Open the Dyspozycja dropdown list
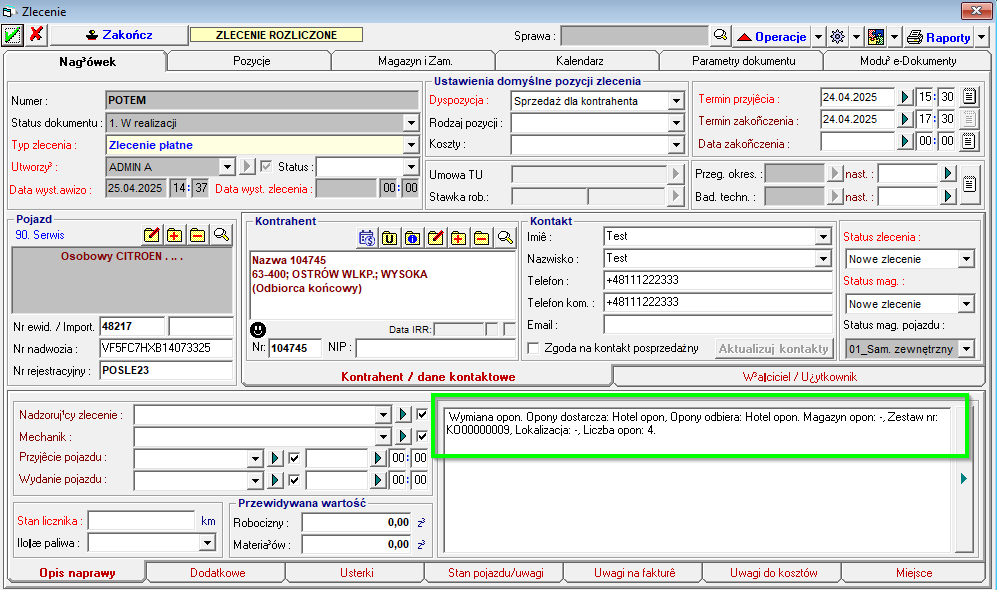 tap(677, 101)
